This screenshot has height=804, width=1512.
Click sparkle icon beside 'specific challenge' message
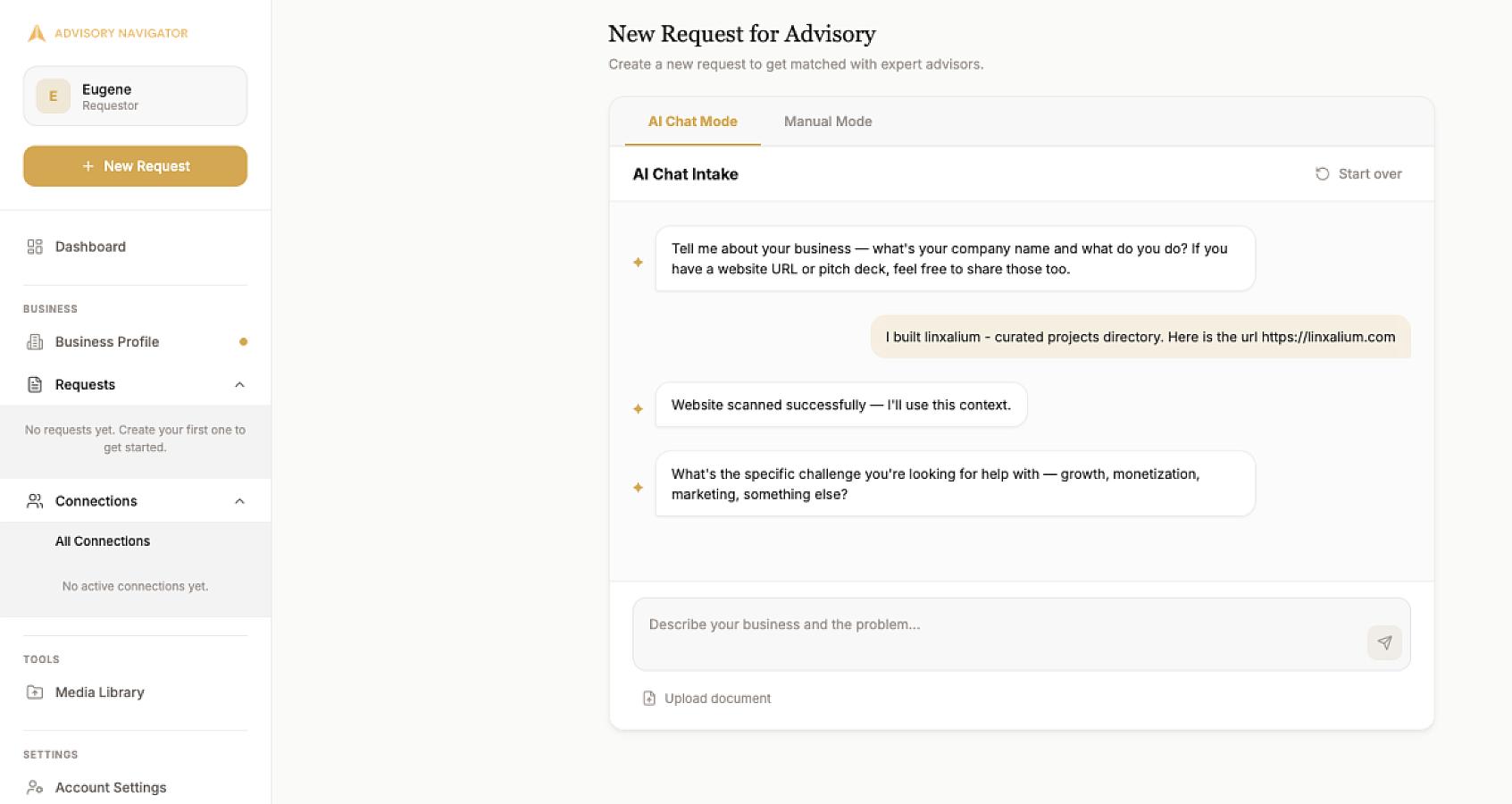638,487
